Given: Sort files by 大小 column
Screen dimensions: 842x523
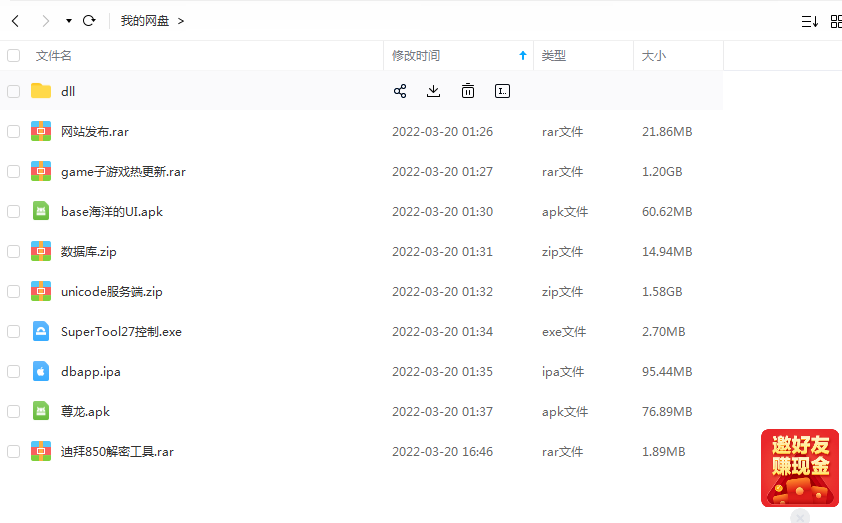Looking at the screenshot, I should pyautogui.click(x=654, y=56).
